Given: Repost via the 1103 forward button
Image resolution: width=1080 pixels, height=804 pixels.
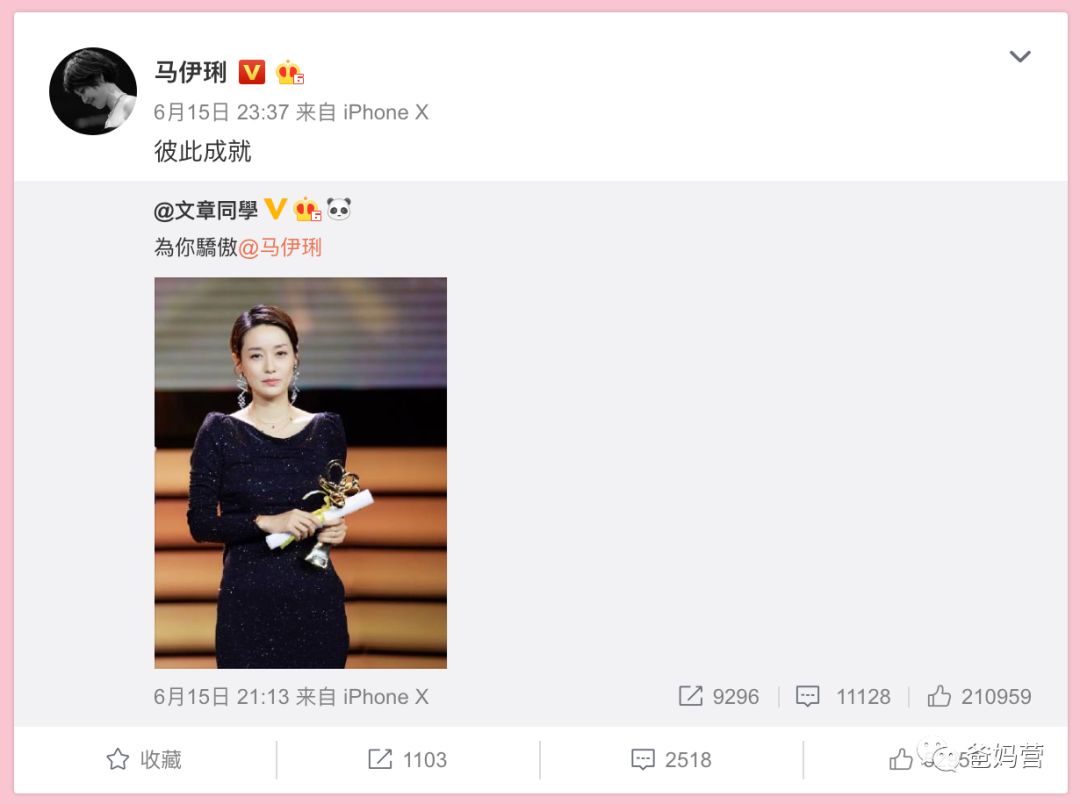Looking at the screenshot, I should point(407,759).
